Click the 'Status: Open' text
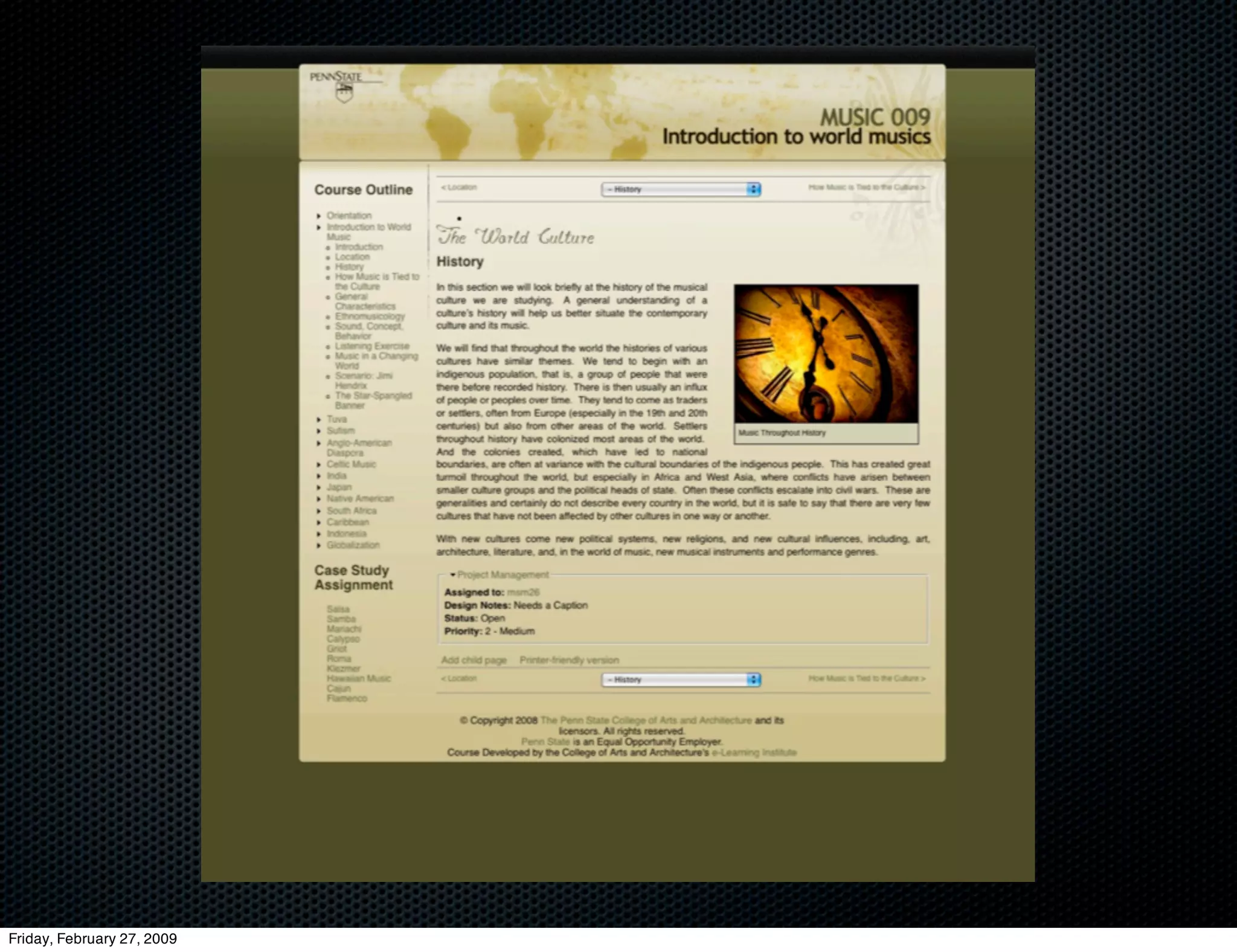The image size is (1237, 952). 474,619
